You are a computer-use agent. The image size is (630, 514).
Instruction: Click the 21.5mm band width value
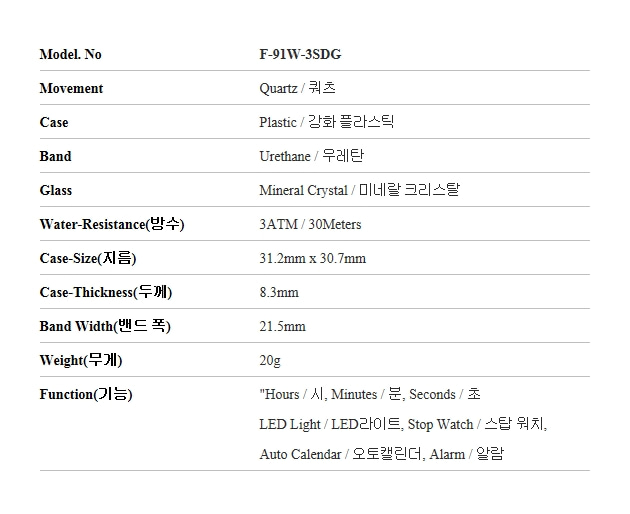282,326
